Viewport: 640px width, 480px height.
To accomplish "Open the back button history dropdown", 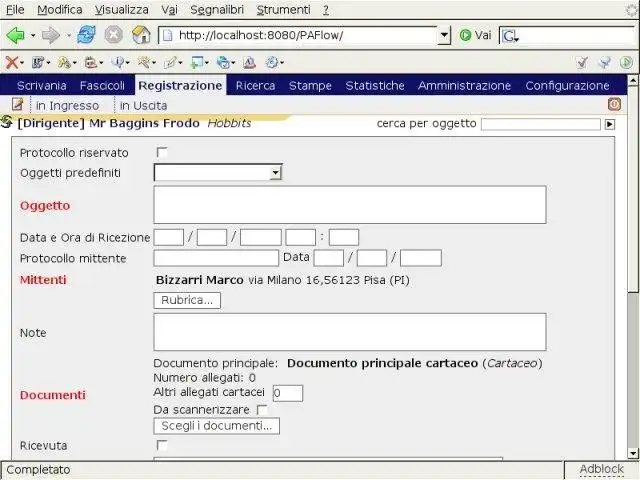I will pyautogui.click(x=33, y=36).
